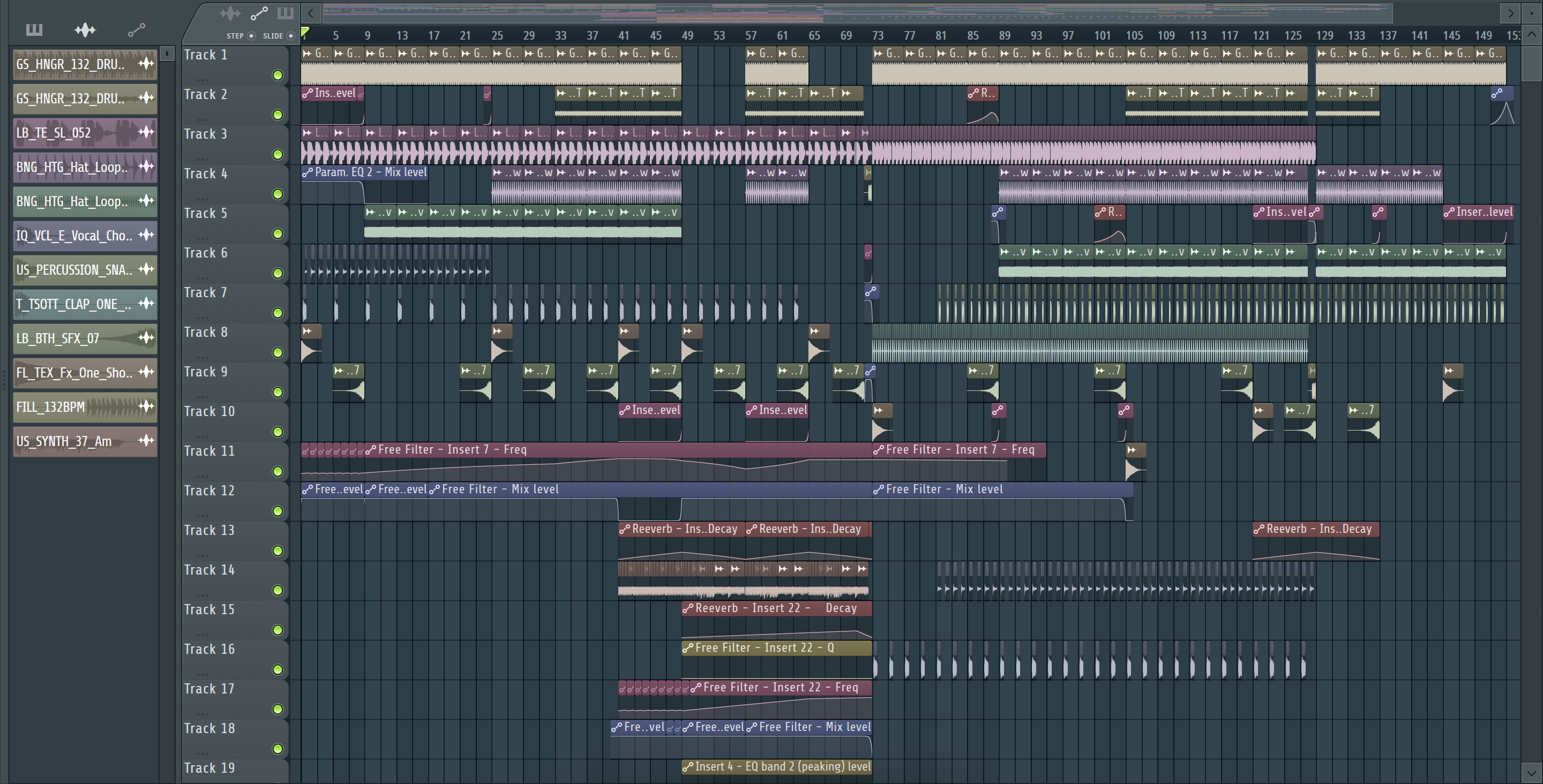1543x784 pixels.
Task: Select first BNG_HTG_Hat_Loop clip in picker
Action: tap(85, 167)
